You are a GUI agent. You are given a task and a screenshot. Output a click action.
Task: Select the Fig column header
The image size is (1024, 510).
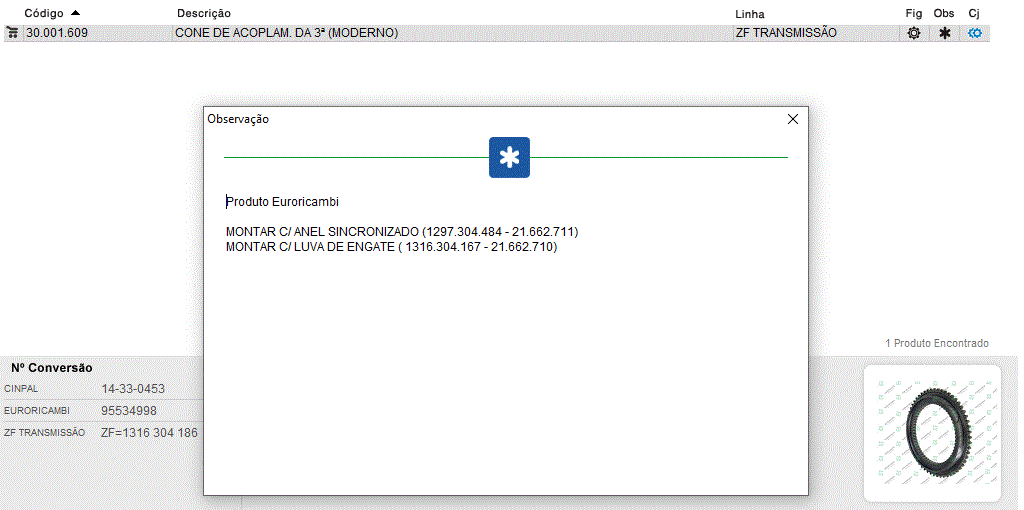coord(913,13)
